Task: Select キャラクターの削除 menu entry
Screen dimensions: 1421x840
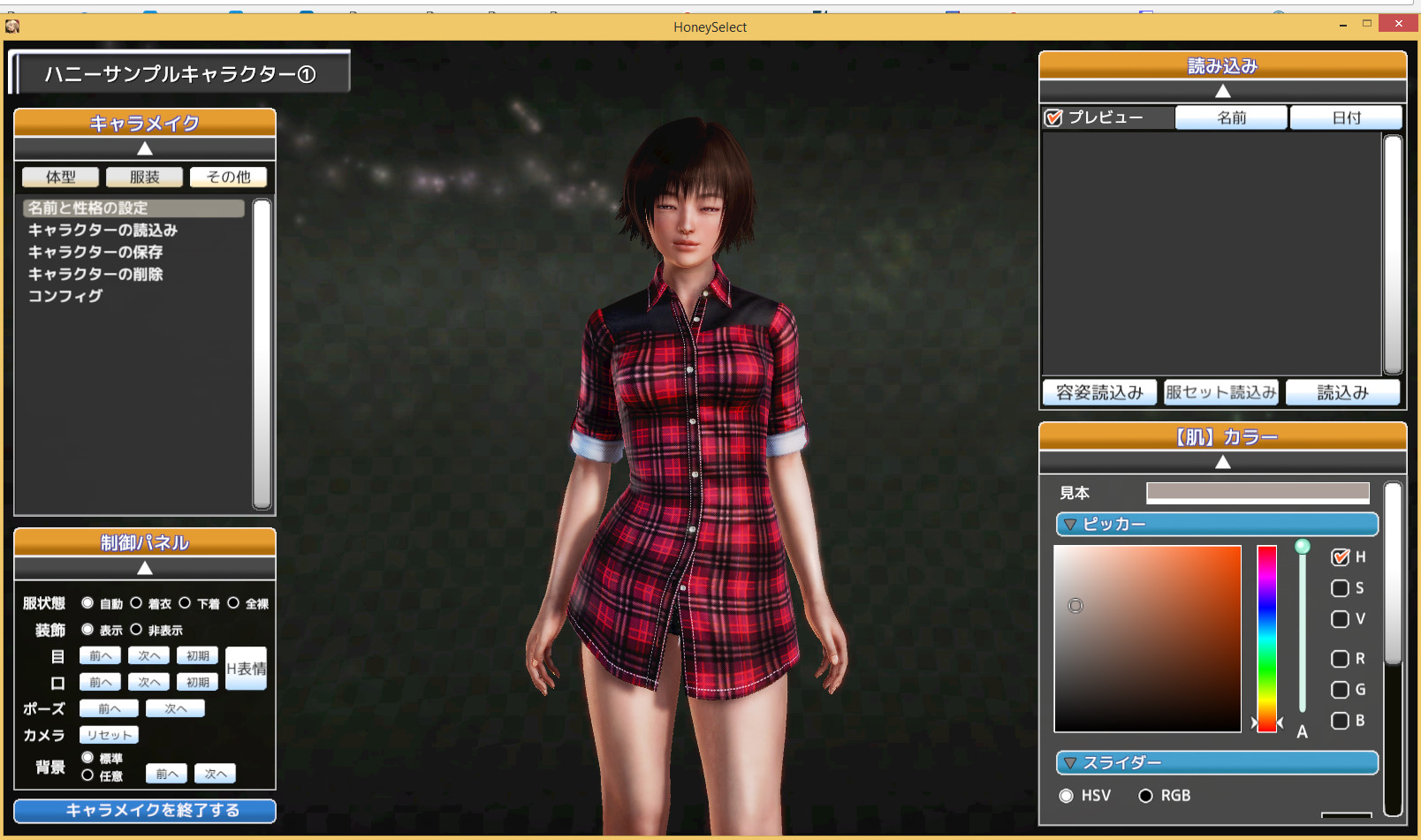Action: coord(95,274)
